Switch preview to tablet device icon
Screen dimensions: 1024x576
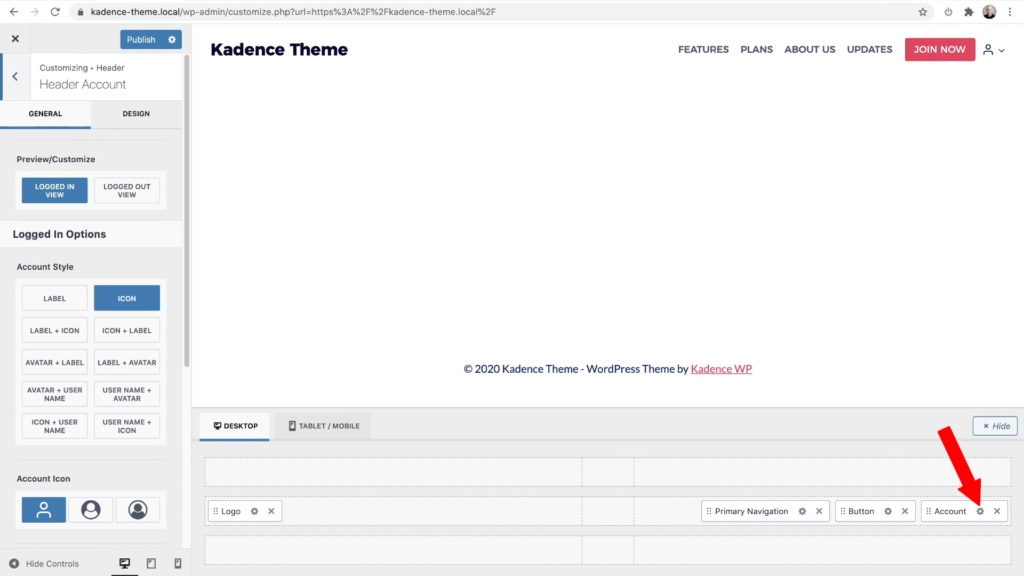(151, 563)
